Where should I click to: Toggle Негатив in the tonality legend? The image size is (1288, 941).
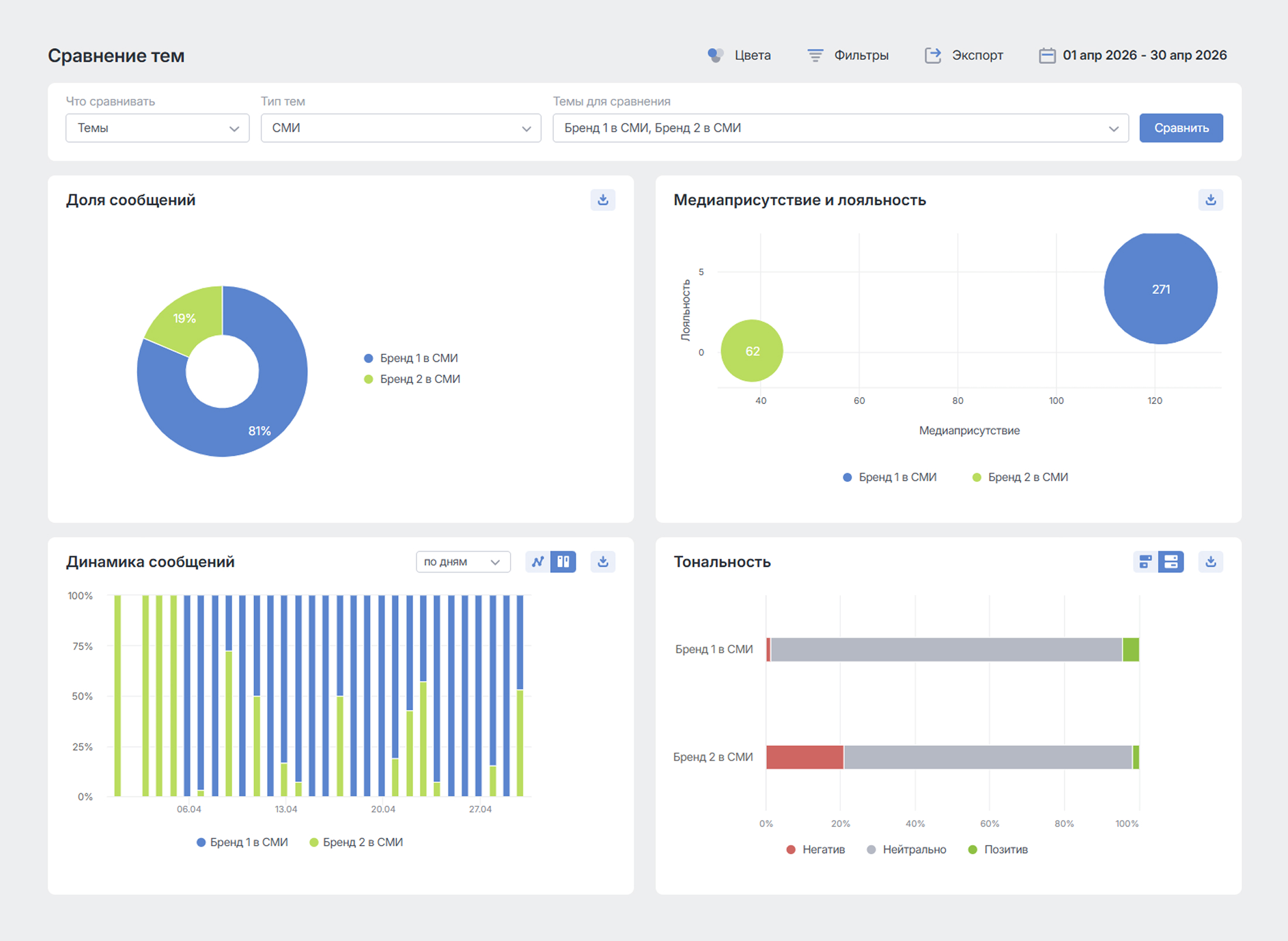point(816,850)
